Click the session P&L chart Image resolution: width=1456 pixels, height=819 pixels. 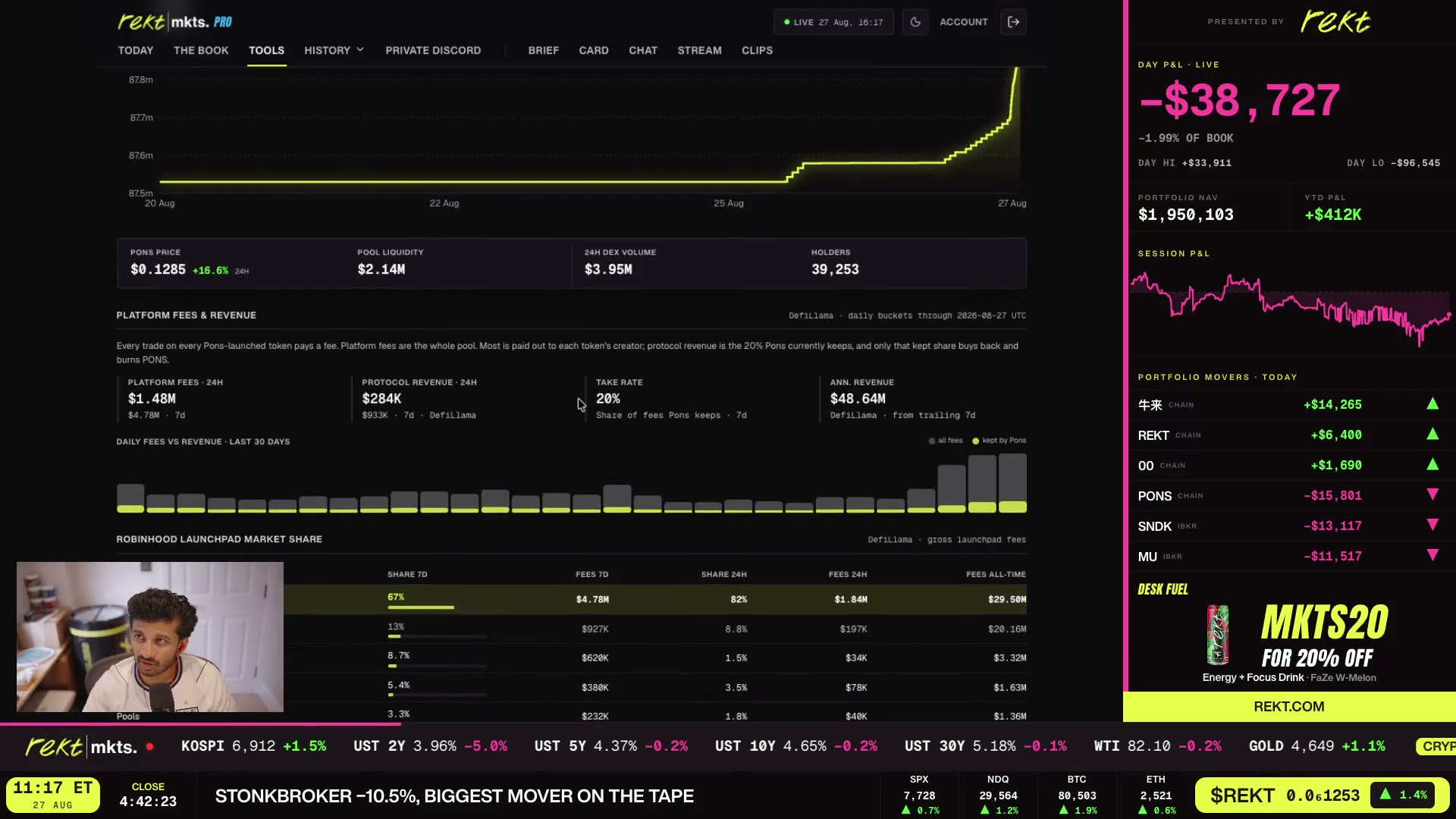[1290, 309]
